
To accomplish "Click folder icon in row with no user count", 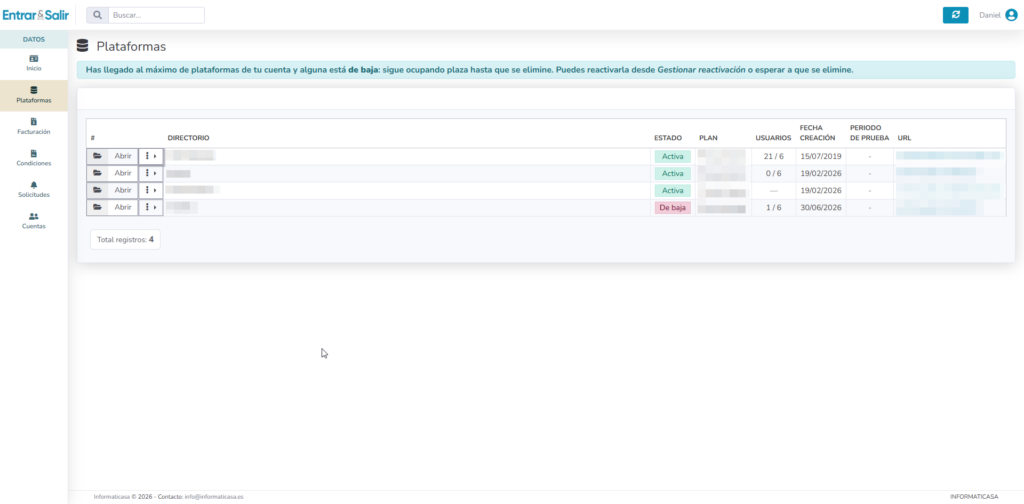I will click(x=97, y=190).
